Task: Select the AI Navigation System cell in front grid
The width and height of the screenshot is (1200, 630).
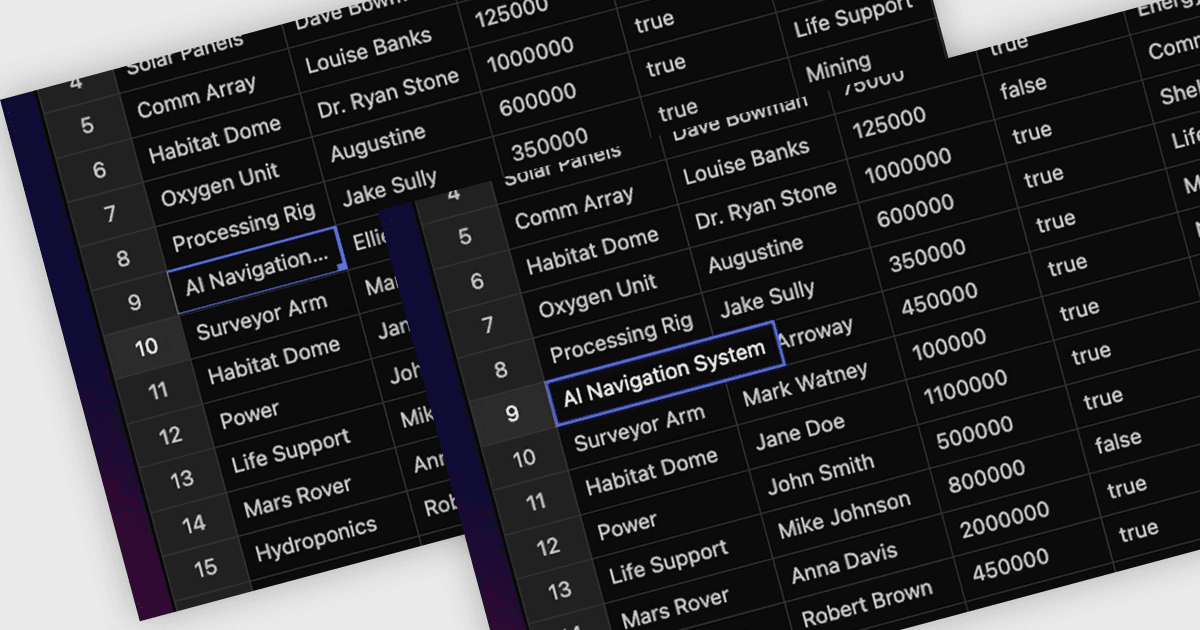Action: pos(666,375)
